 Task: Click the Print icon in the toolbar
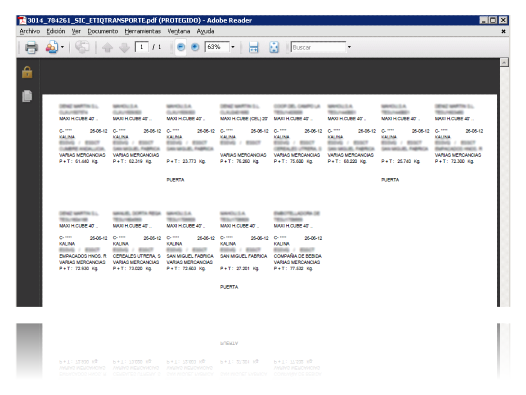pos(31,47)
